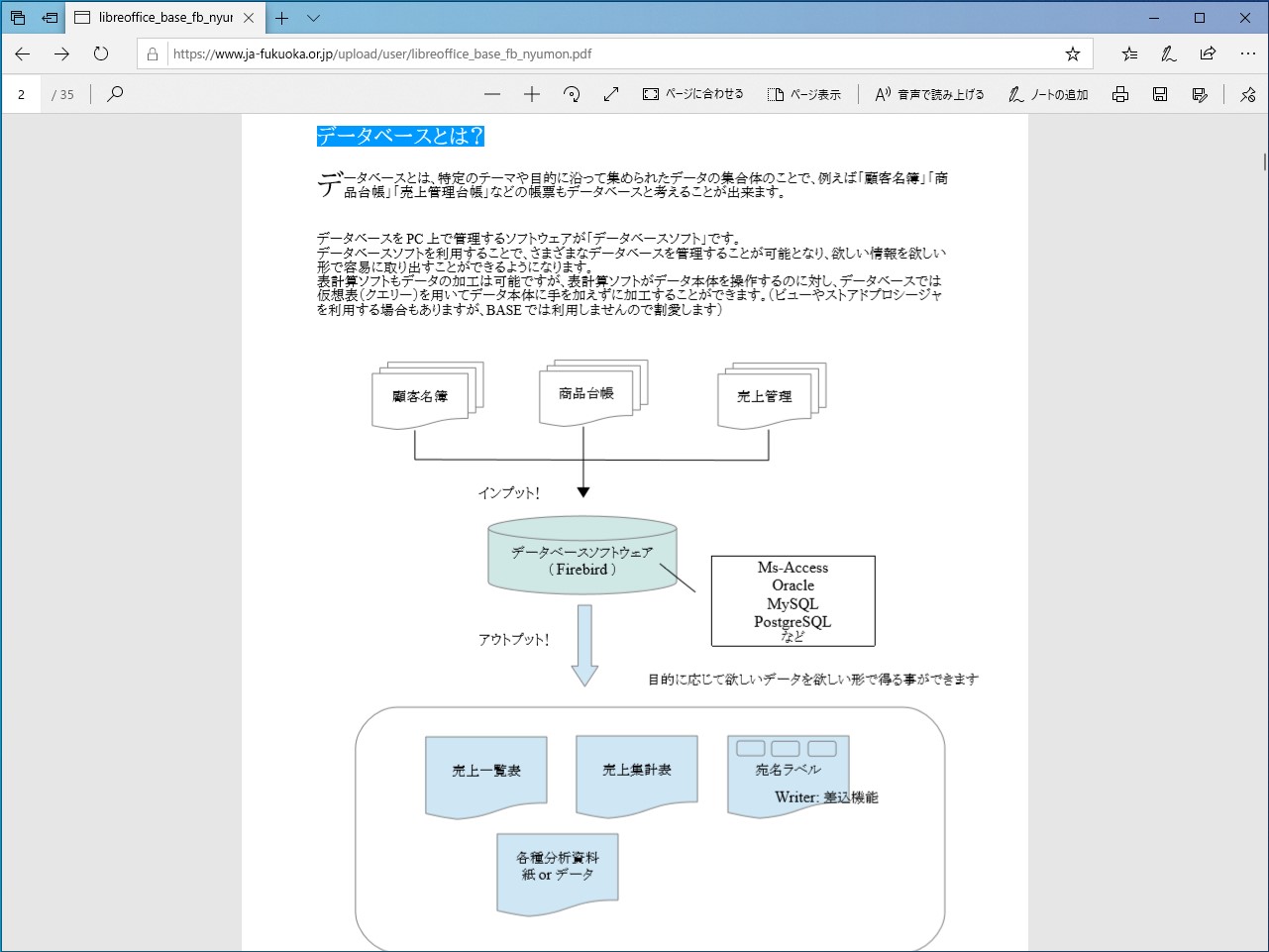Print the PDF document

[x=1119, y=94]
